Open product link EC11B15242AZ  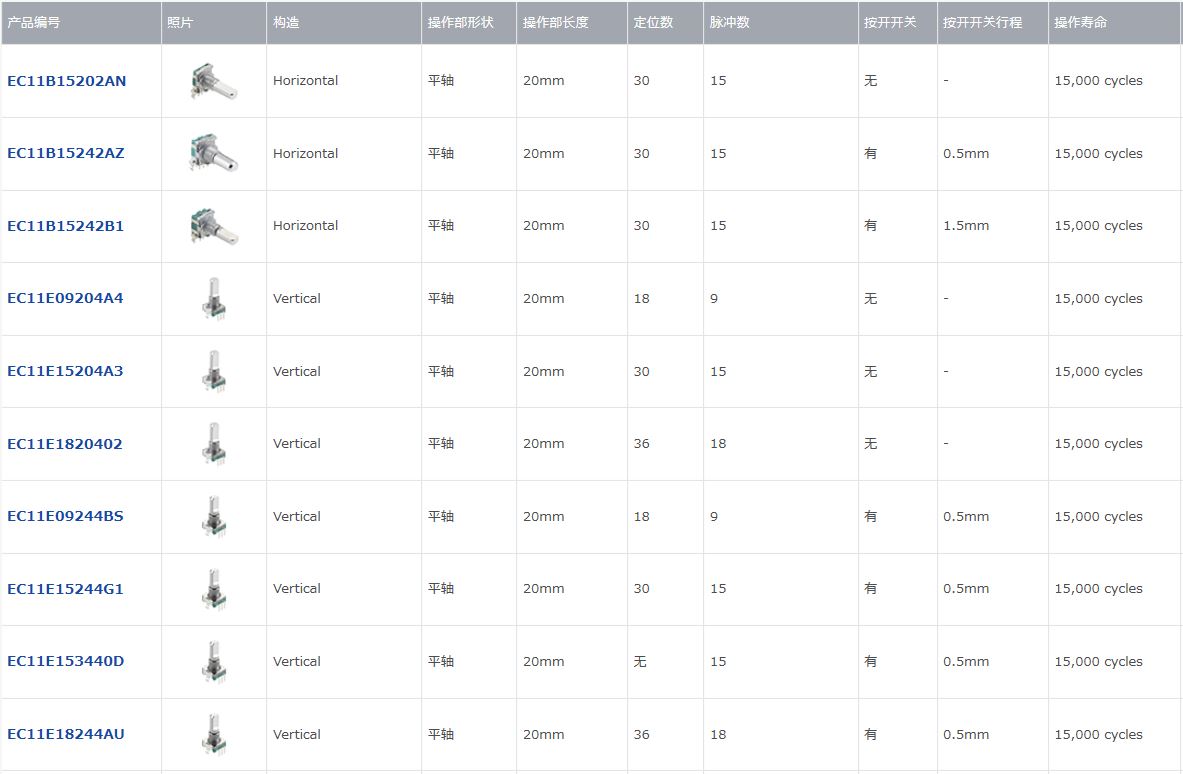66,153
